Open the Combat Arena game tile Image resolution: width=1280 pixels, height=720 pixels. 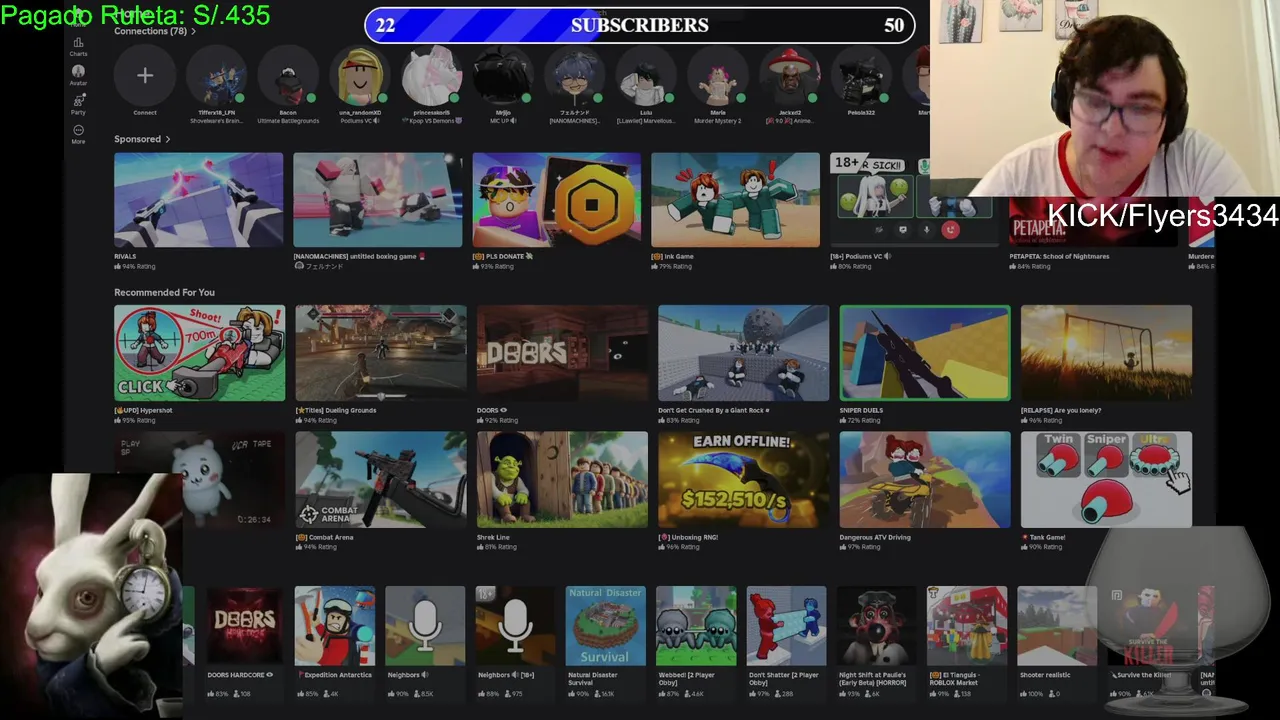coord(381,480)
